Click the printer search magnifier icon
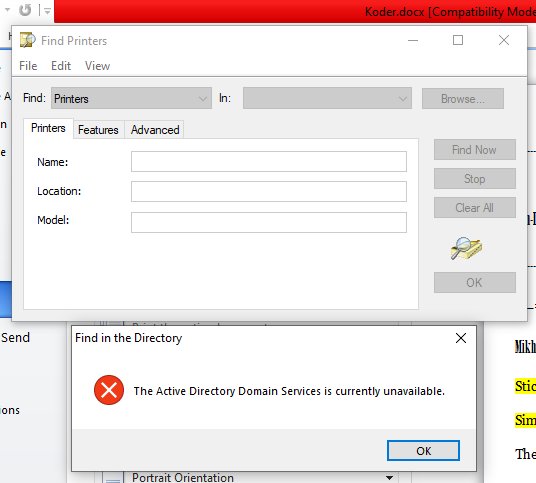This screenshot has width=536, height=483. (466, 249)
